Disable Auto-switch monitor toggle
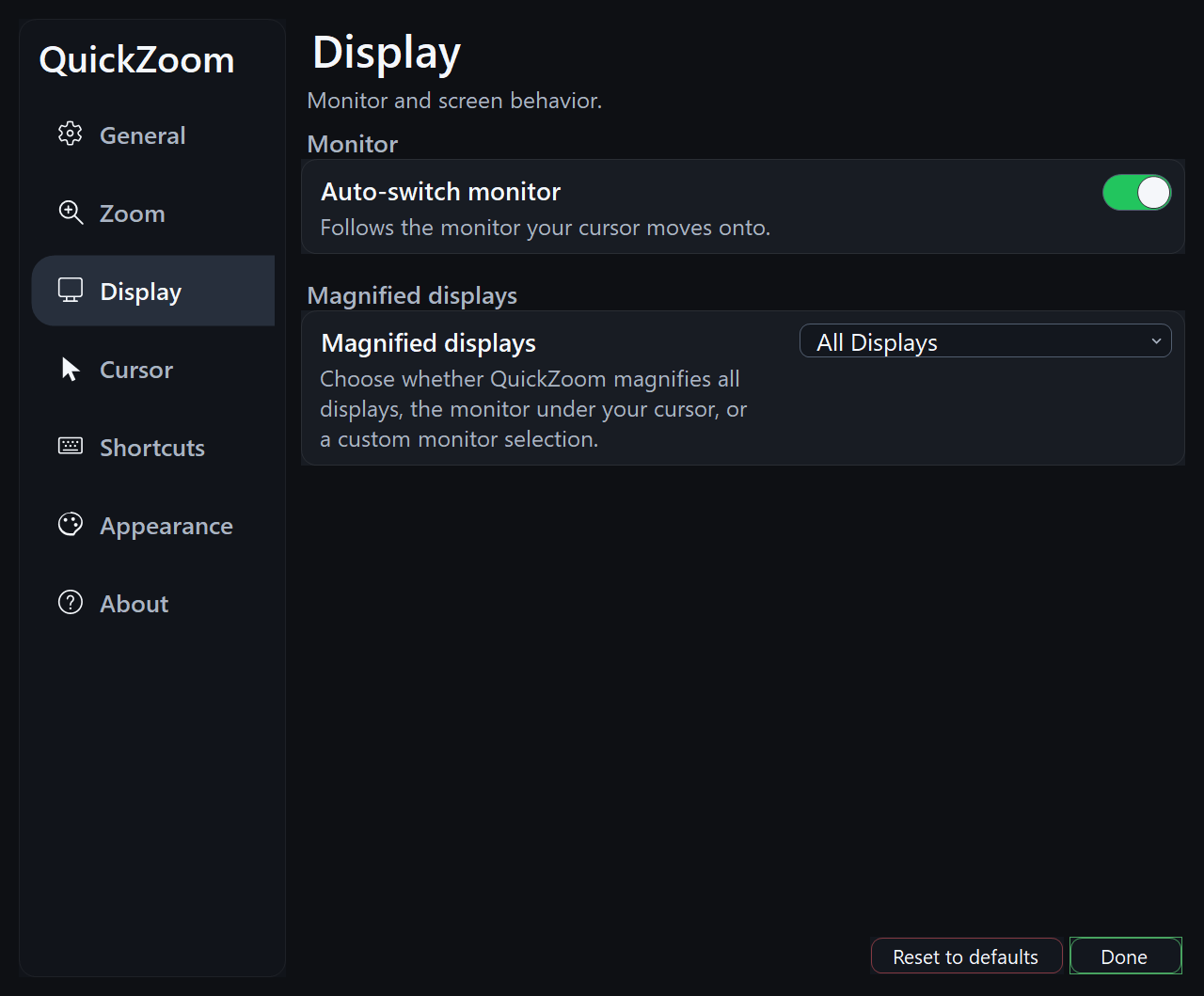This screenshot has height=996, width=1204. pyautogui.click(x=1137, y=193)
